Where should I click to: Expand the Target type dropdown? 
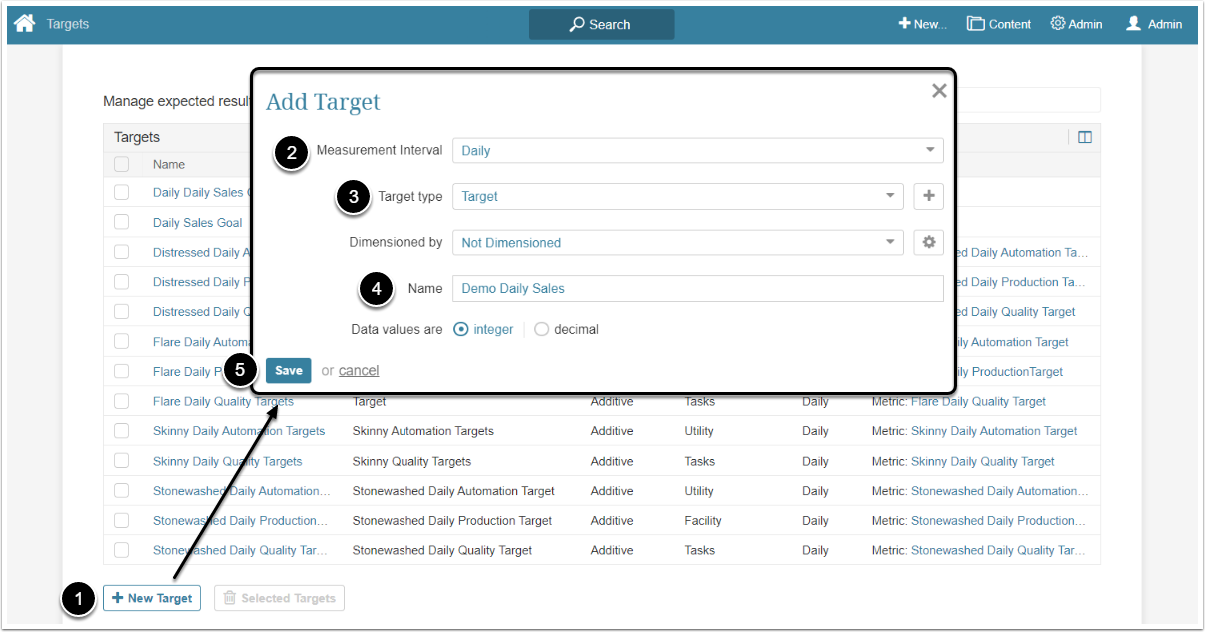677,196
